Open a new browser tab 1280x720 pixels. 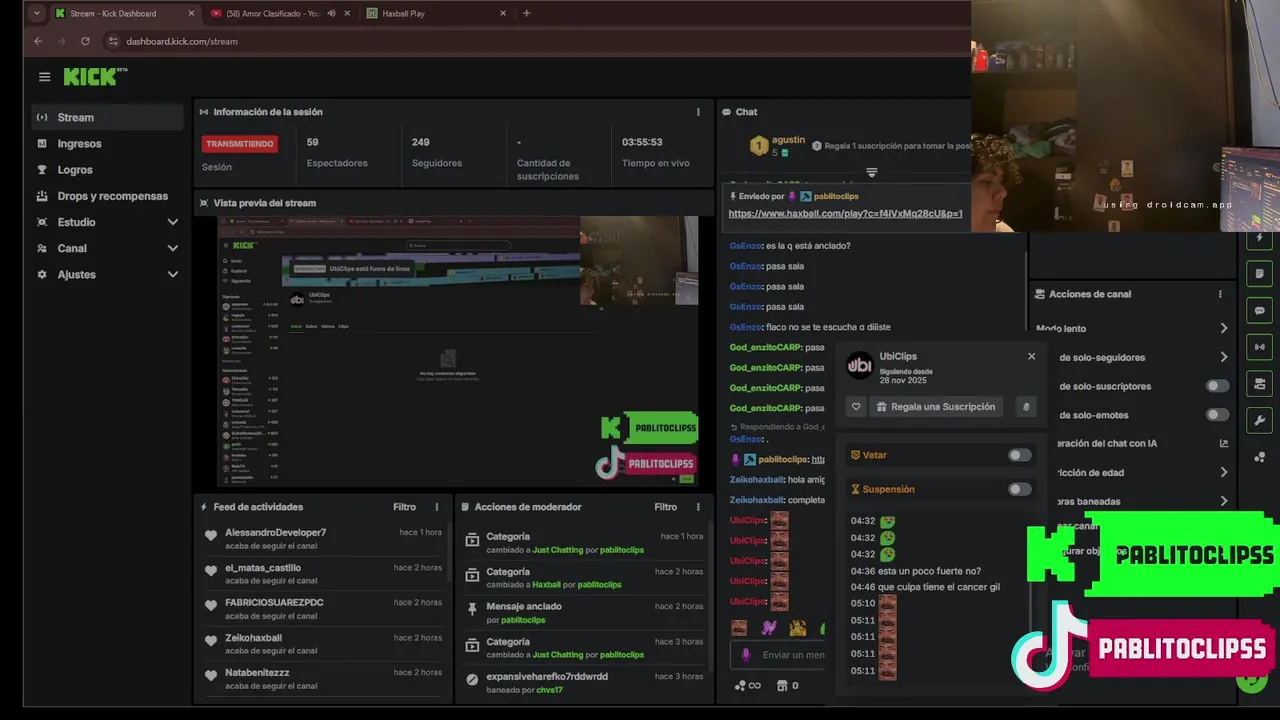point(526,13)
